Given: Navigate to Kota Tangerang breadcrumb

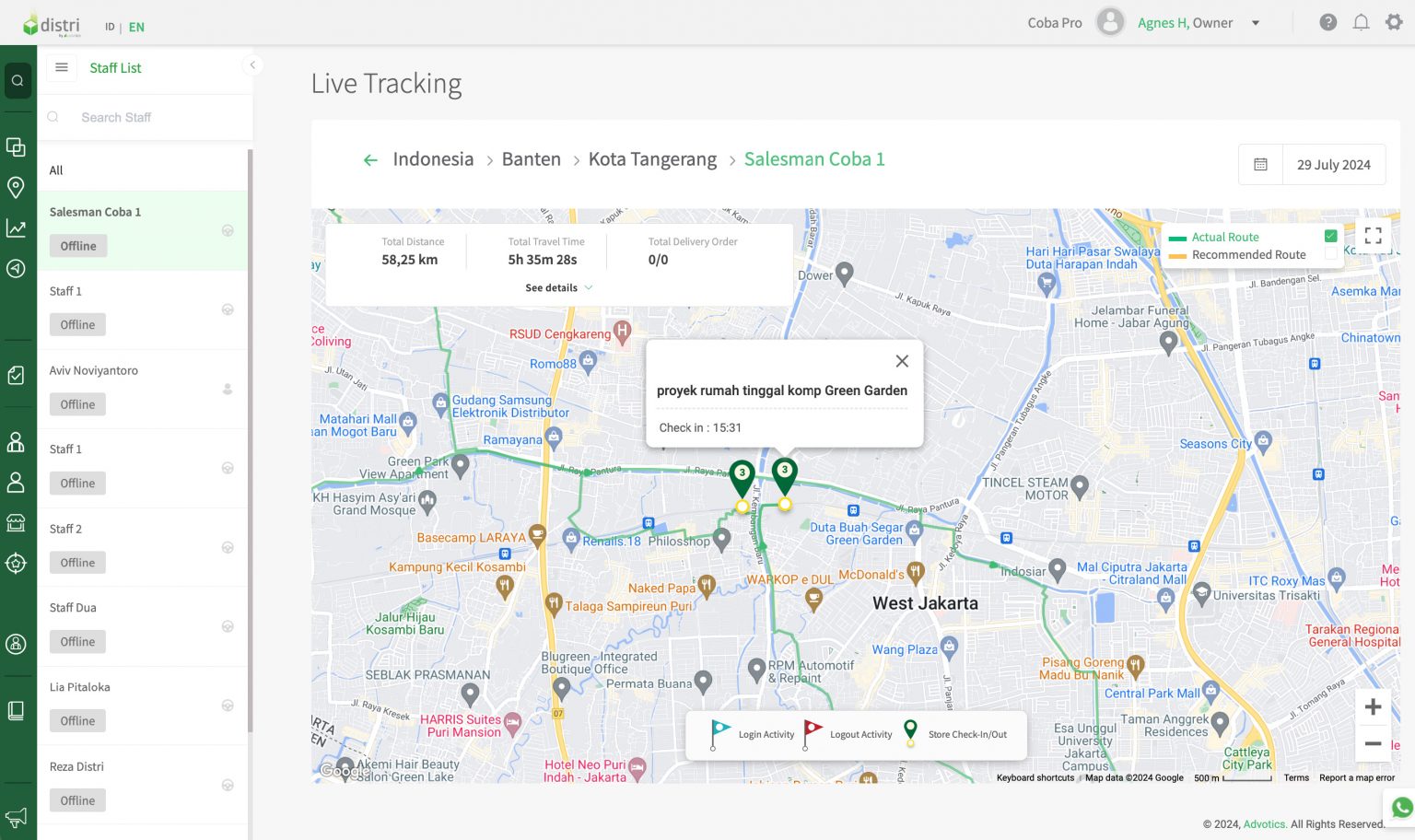Looking at the screenshot, I should coord(652,159).
